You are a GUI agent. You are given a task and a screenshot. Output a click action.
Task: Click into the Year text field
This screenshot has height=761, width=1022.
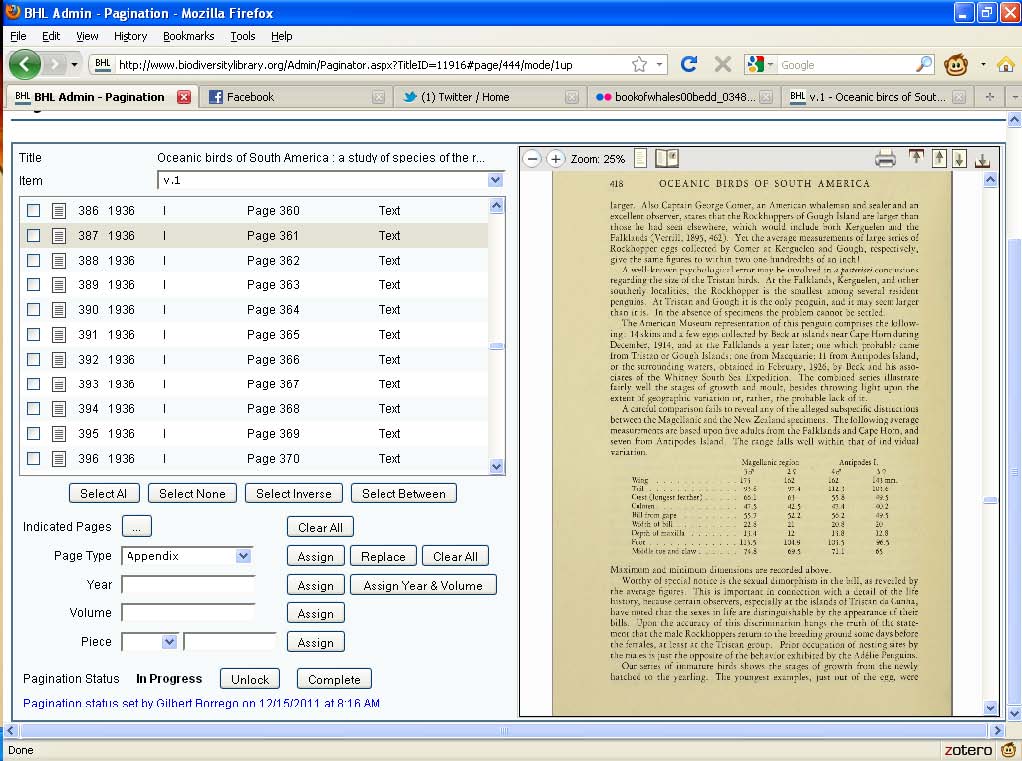pos(188,585)
